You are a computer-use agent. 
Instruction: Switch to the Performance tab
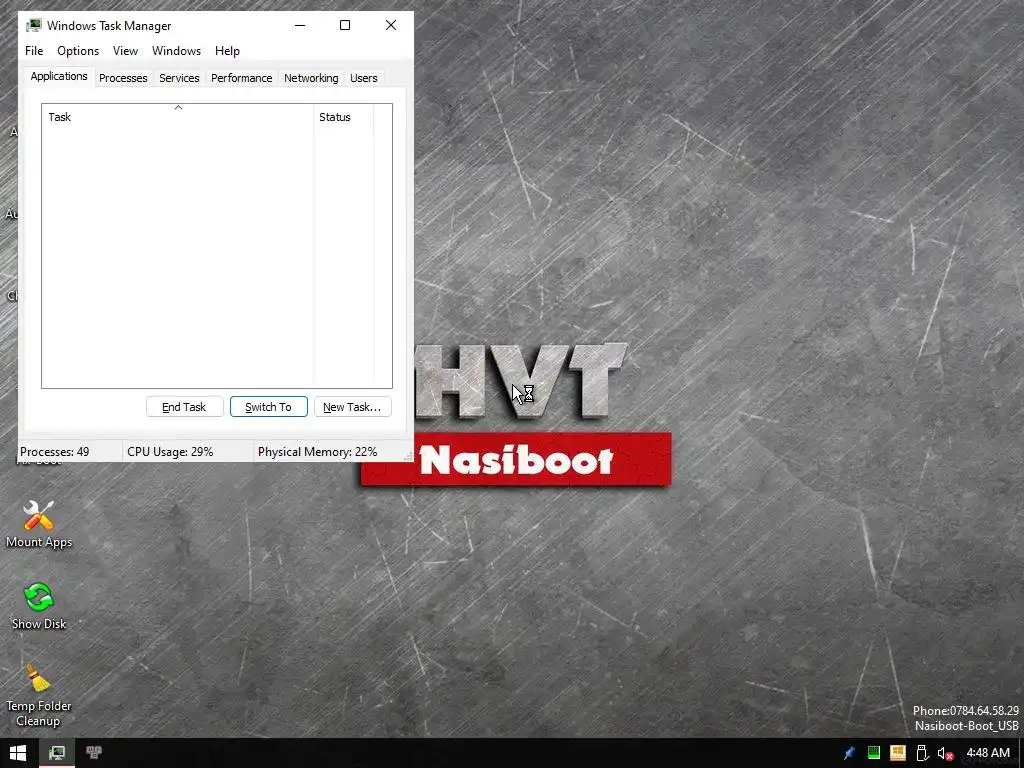(x=242, y=78)
